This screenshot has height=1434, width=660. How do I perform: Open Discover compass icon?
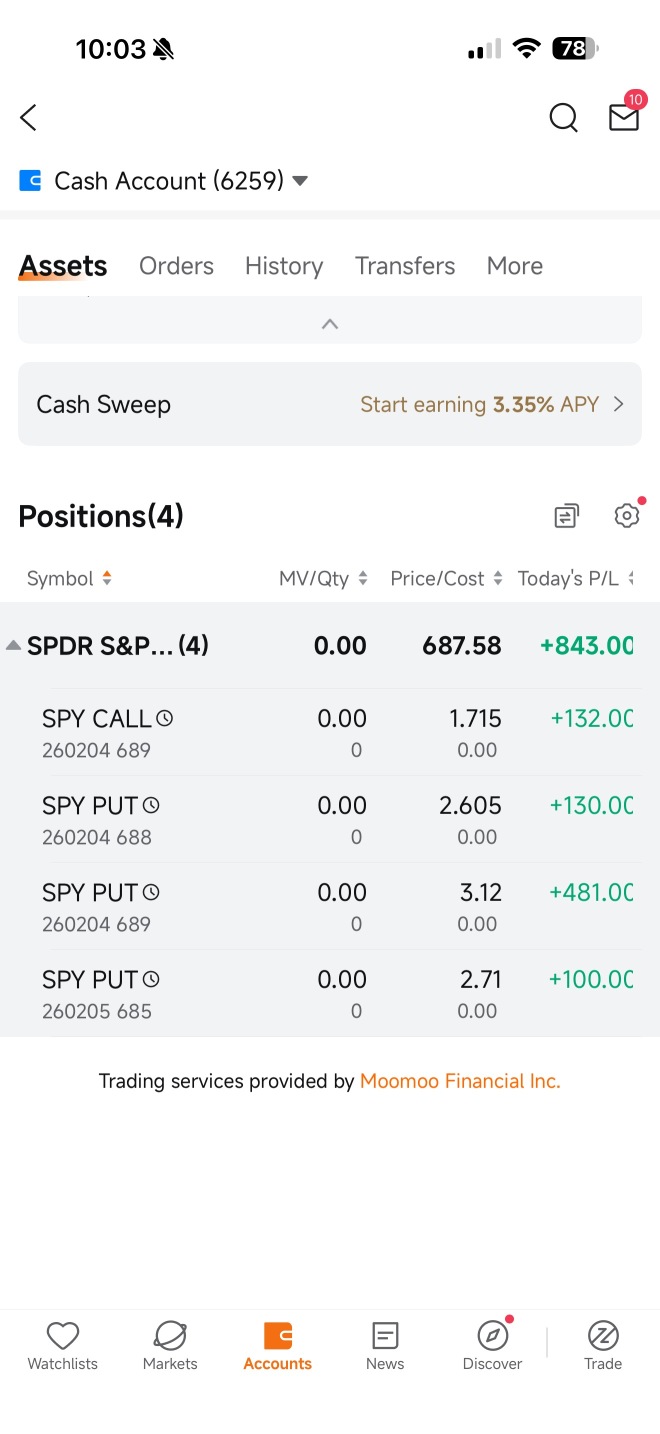(x=493, y=1335)
